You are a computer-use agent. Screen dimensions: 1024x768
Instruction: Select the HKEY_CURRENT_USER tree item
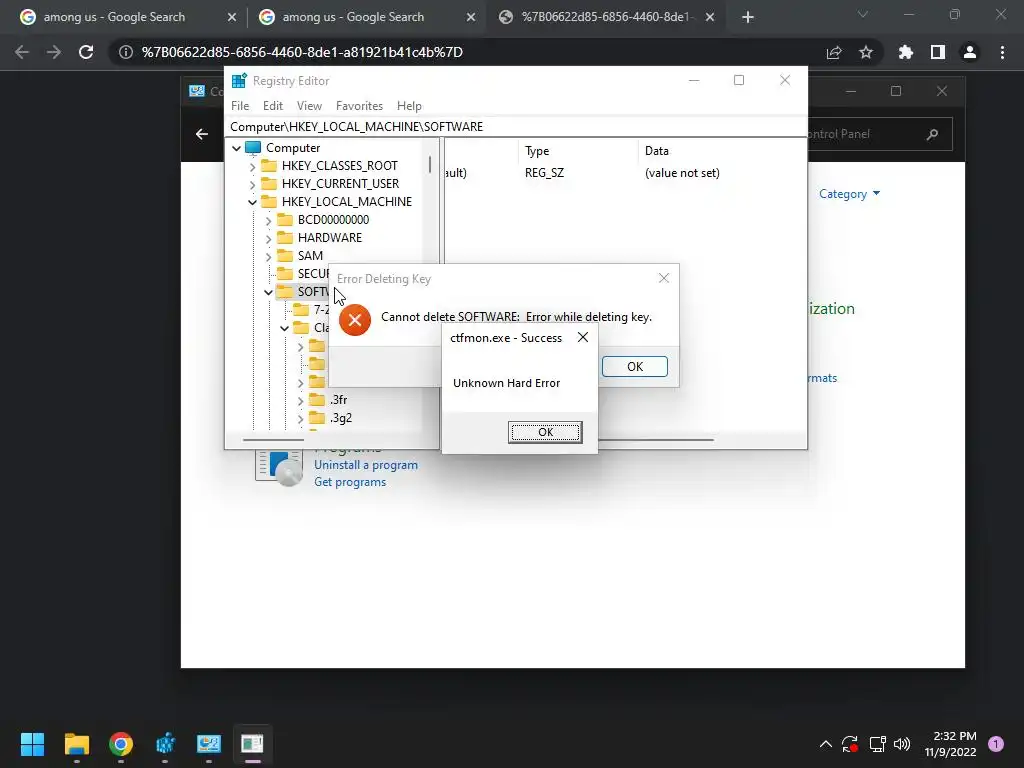pos(340,184)
